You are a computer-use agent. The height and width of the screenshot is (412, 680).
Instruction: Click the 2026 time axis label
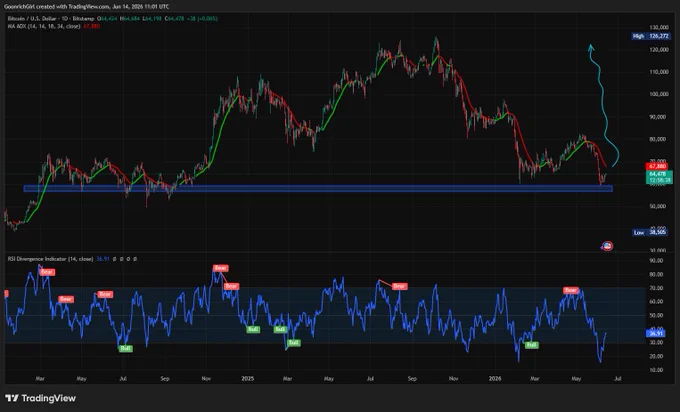coord(495,379)
